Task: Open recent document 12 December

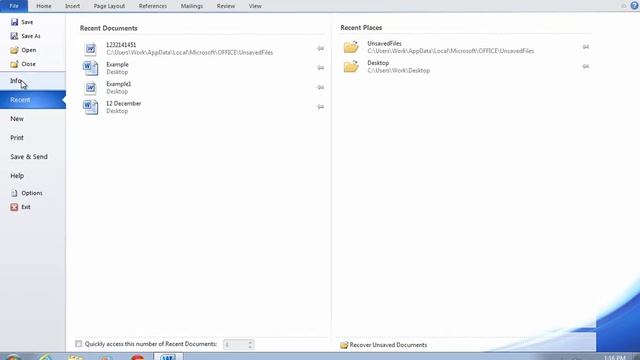Action: 124,104
